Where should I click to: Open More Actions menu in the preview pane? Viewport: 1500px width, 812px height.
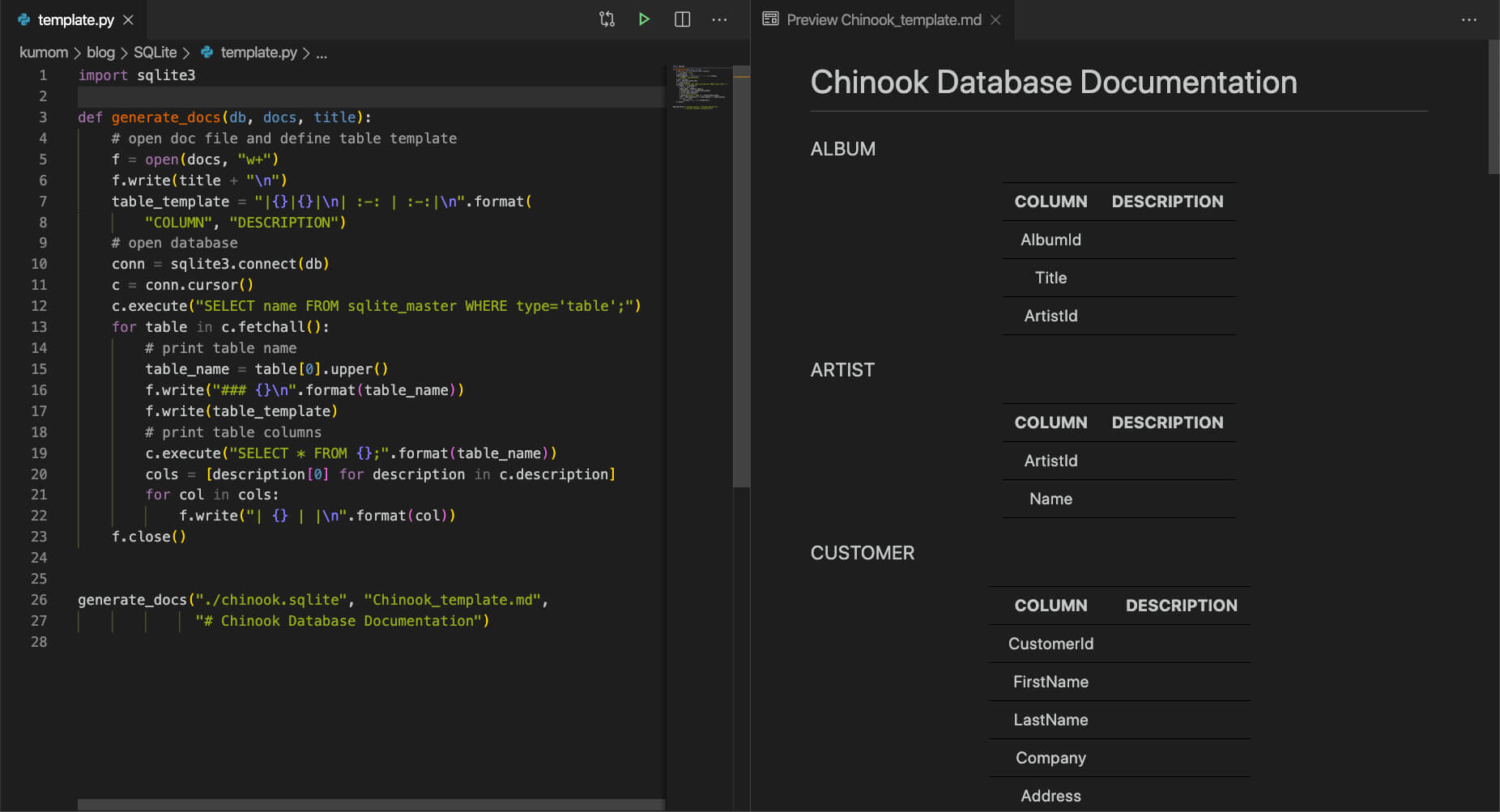1468,19
